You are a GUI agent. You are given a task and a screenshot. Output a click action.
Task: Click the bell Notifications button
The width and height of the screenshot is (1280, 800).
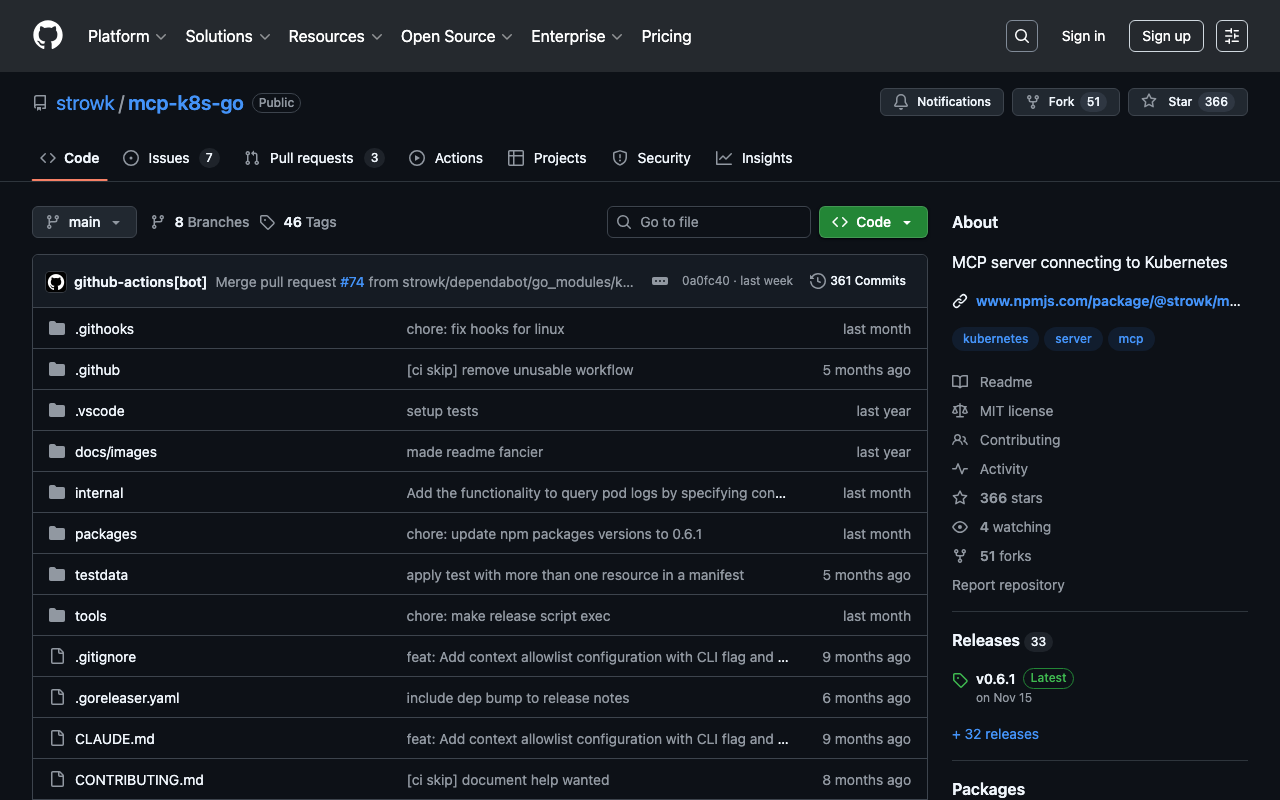pos(941,102)
